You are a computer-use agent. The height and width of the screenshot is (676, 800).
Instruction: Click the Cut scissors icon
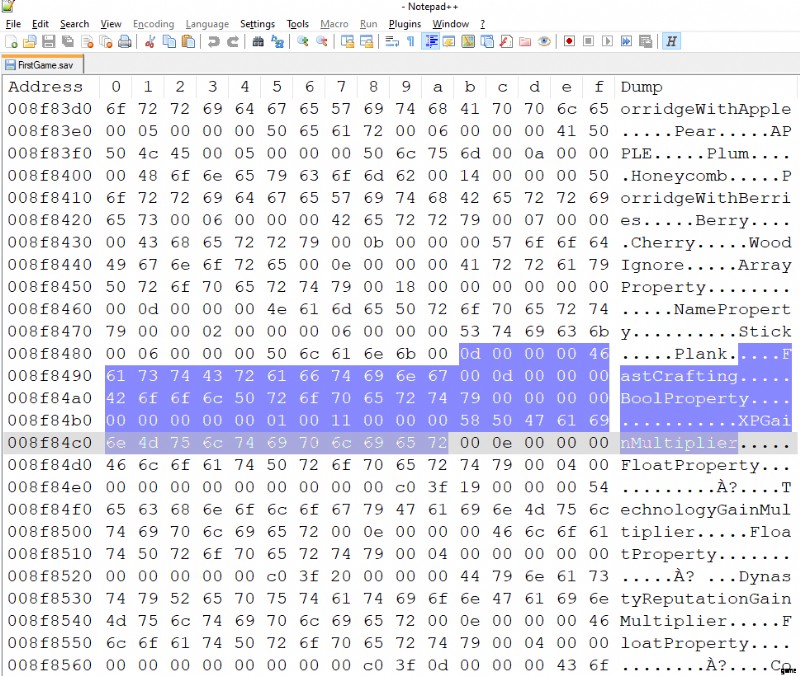[x=150, y=41]
